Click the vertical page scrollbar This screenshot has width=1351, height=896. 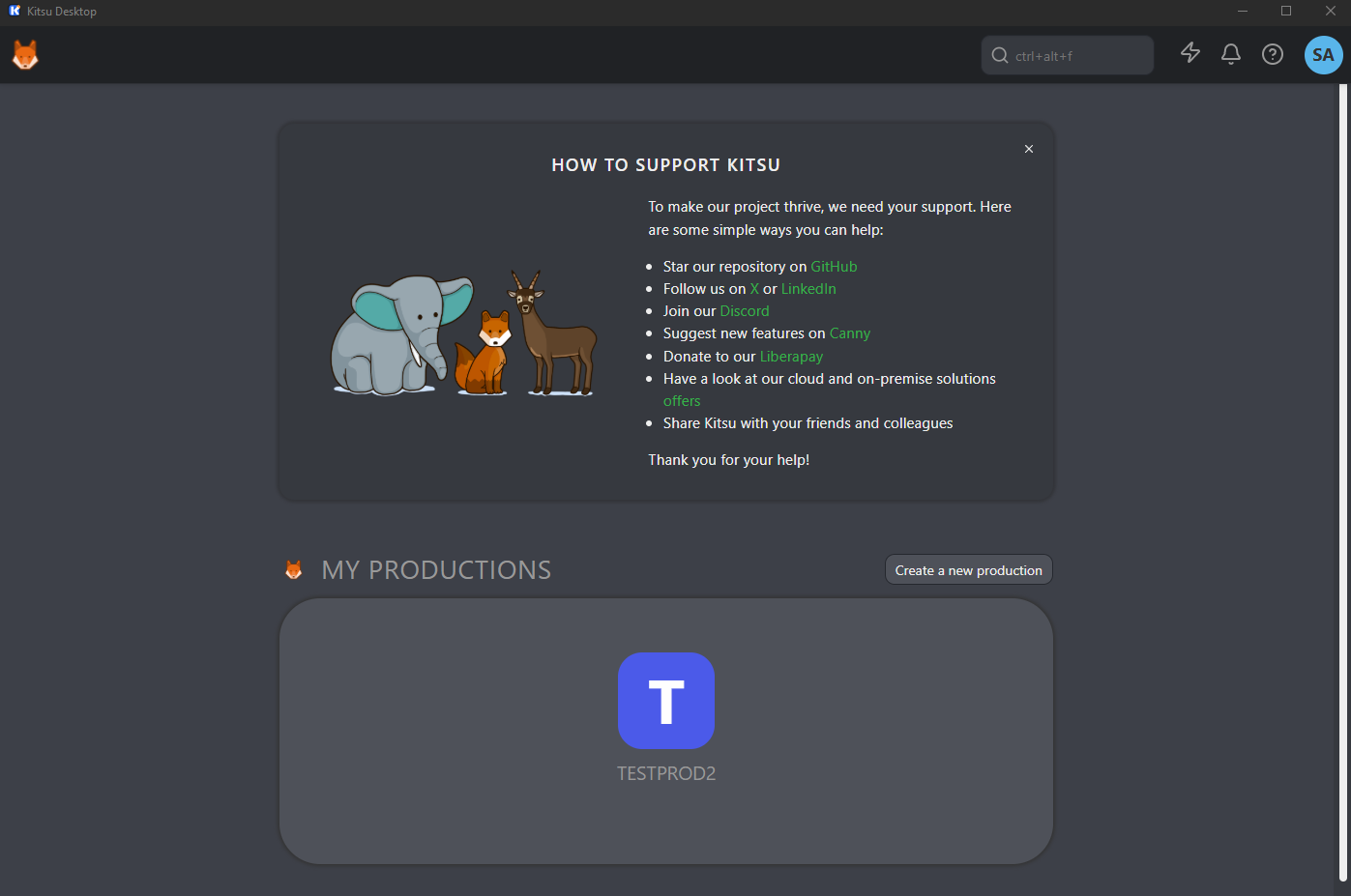click(1342, 483)
